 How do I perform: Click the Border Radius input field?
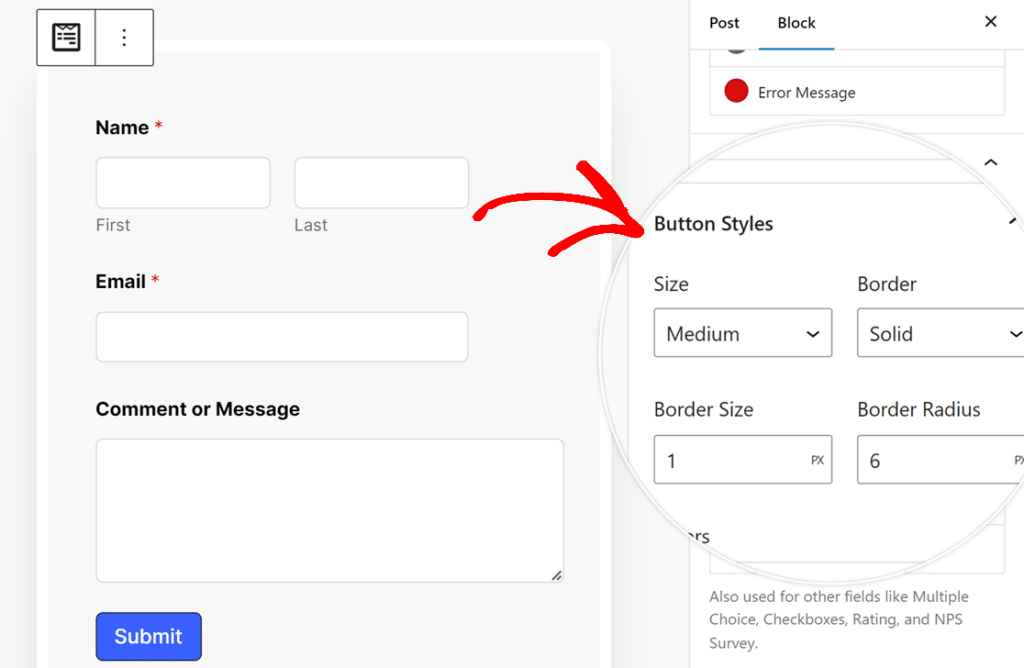[x=930, y=460]
